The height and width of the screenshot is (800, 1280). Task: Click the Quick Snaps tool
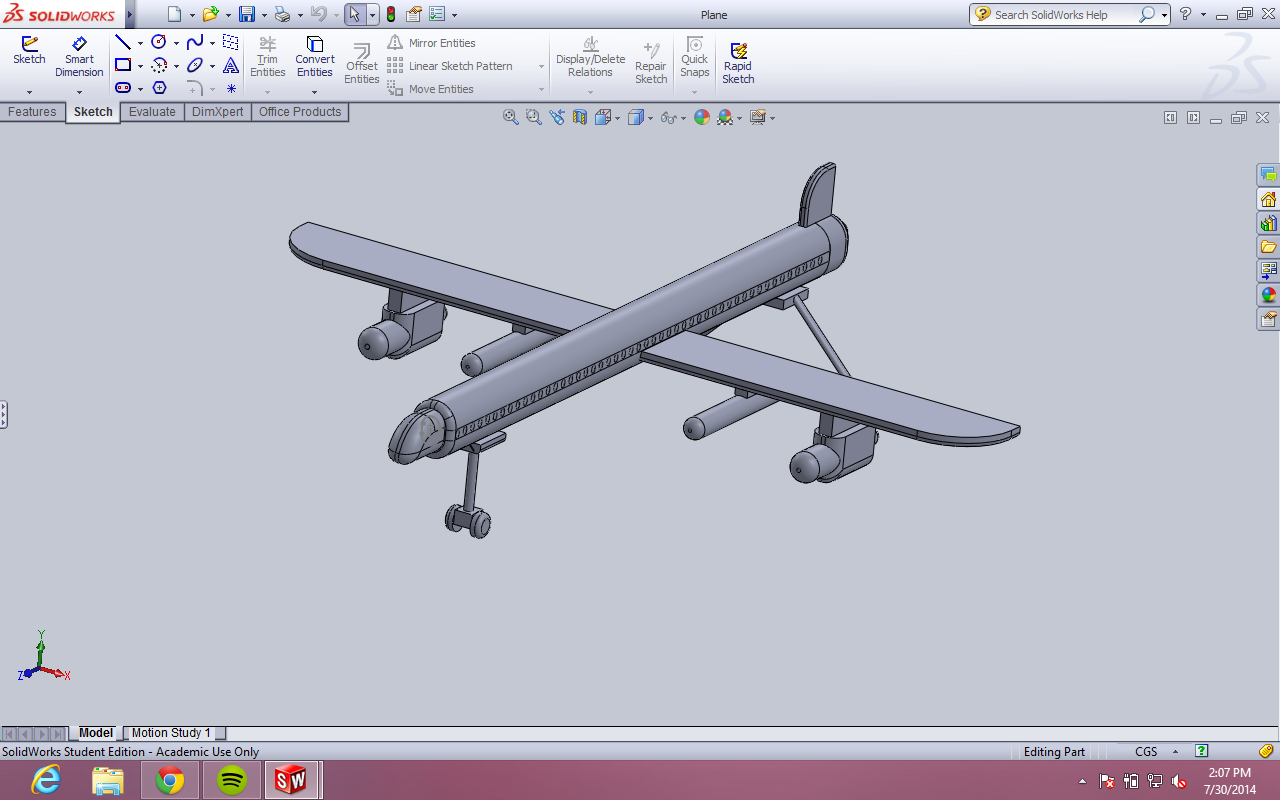pyautogui.click(x=694, y=57)
